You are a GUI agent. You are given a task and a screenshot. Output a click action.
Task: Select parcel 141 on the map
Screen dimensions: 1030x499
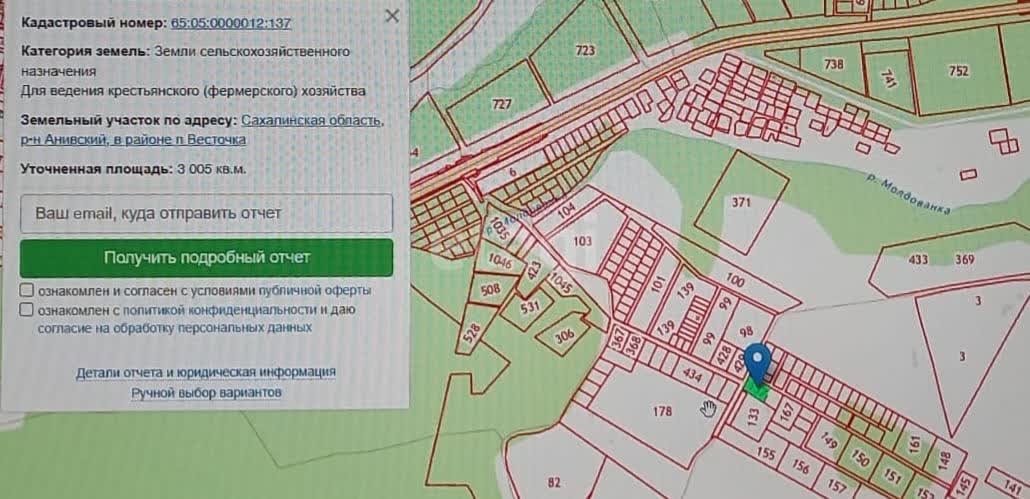click(1013, 486)
